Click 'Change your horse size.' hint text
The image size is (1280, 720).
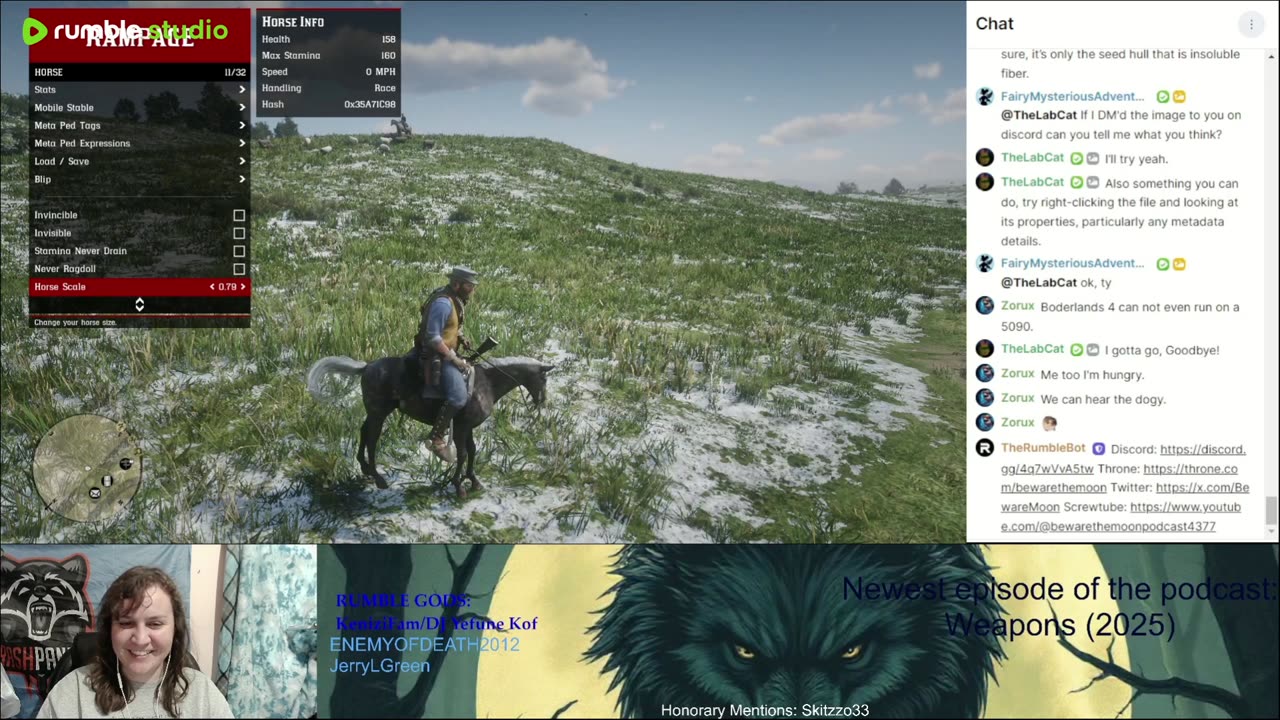(75, 322)
